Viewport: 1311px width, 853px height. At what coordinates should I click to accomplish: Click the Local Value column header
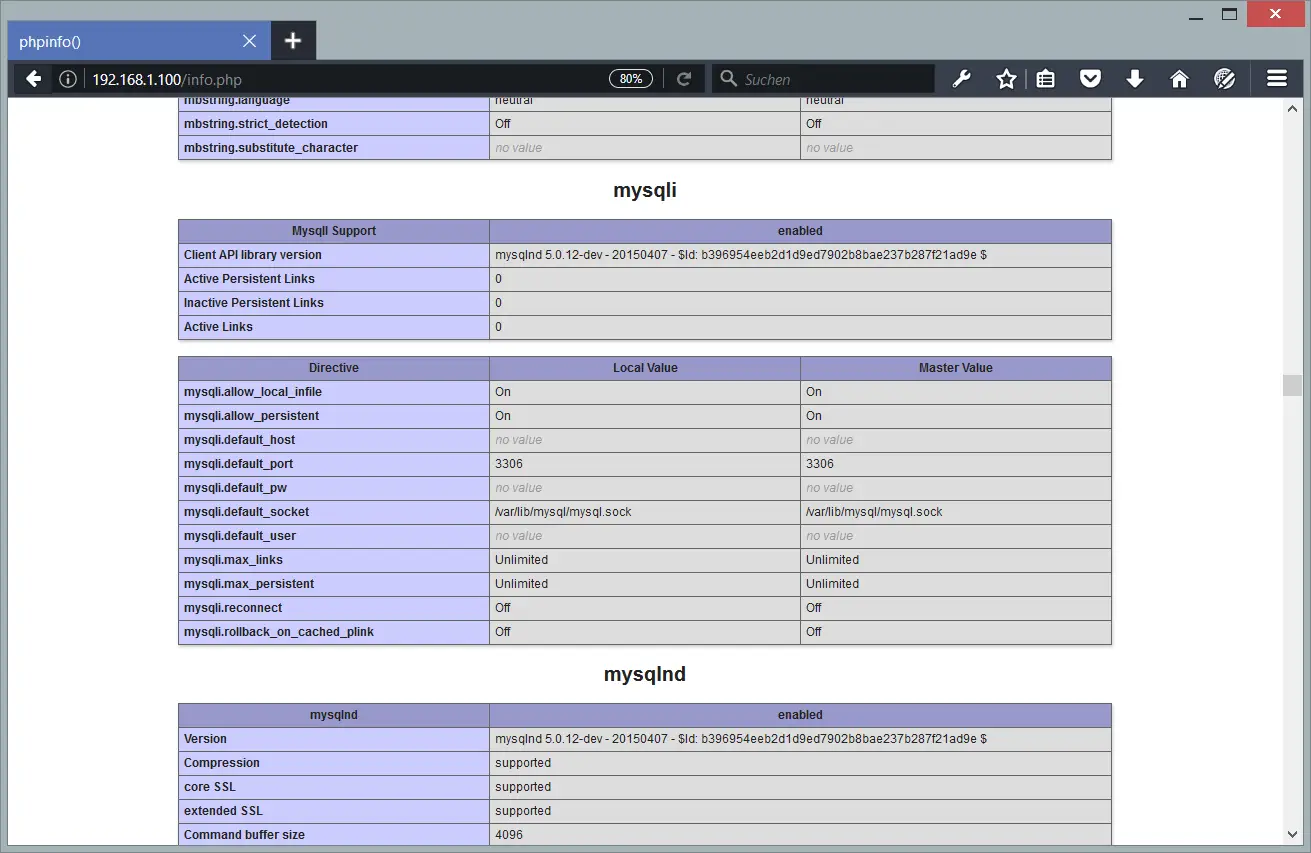645,368
